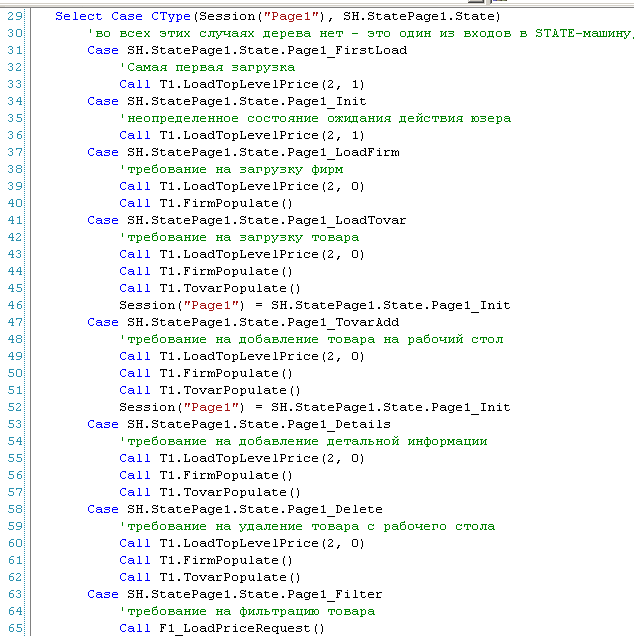Click line number 31 in the gutter
634x636 pixels.
tap(15, 50)
